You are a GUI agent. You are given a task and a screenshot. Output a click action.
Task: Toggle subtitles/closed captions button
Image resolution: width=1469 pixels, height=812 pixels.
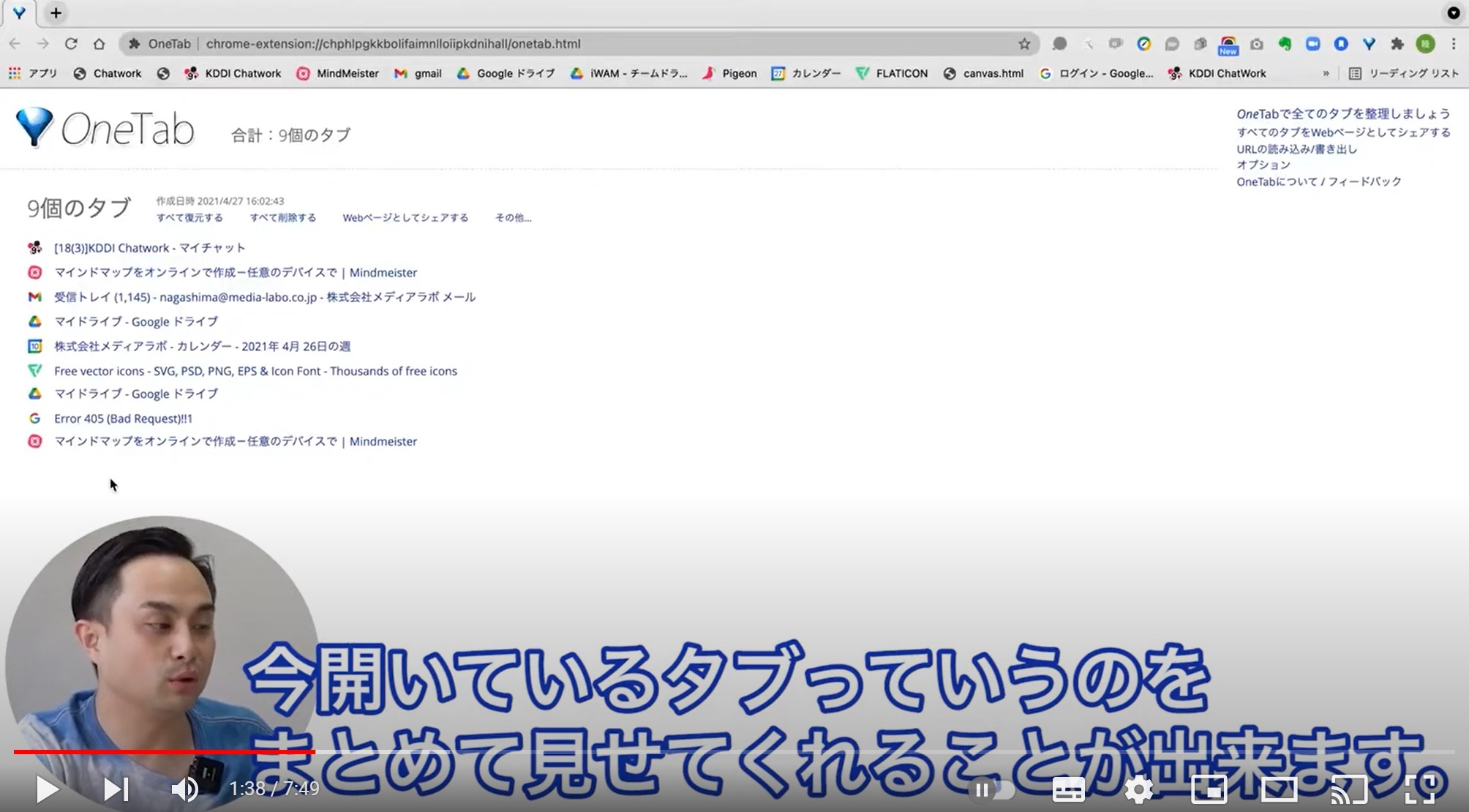pos(1068,790)
